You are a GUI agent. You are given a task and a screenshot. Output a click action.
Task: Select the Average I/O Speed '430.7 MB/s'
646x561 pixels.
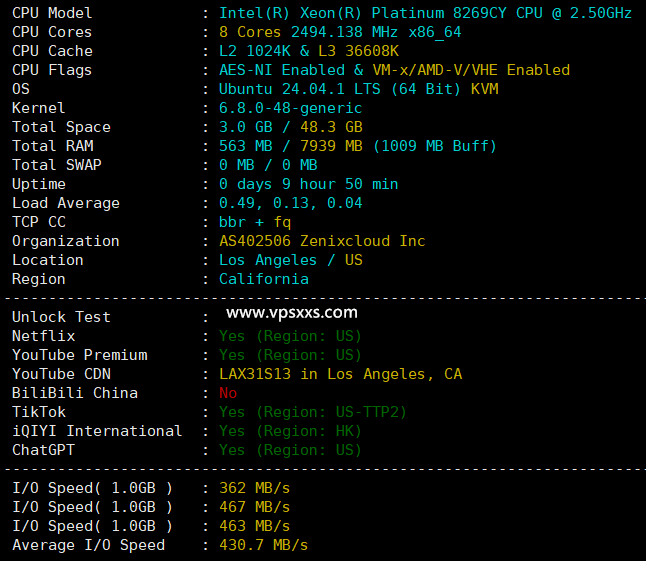click(x=263, y=545)
